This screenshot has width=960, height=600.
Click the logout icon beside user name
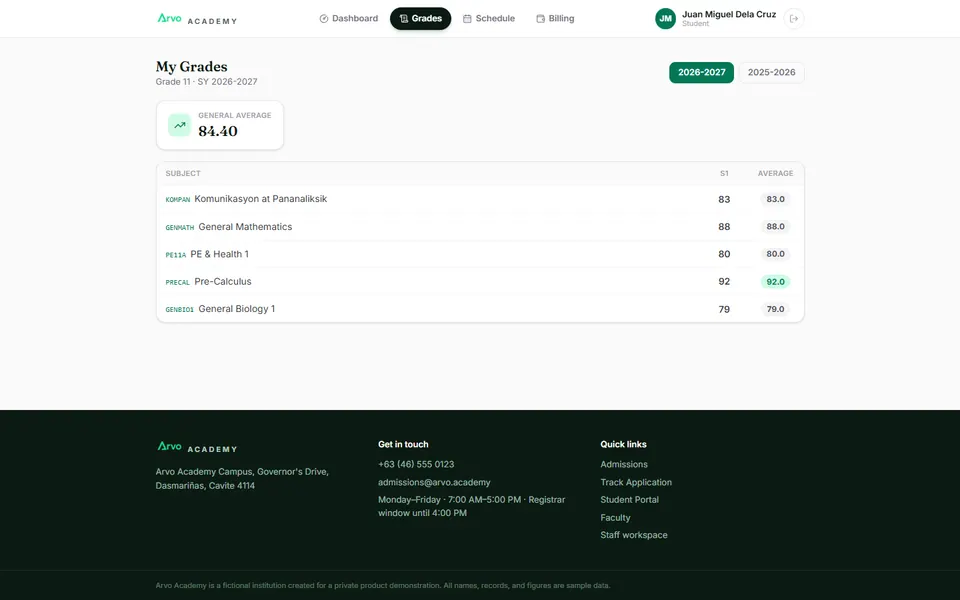pyautogui.click(x=793, y=18)
